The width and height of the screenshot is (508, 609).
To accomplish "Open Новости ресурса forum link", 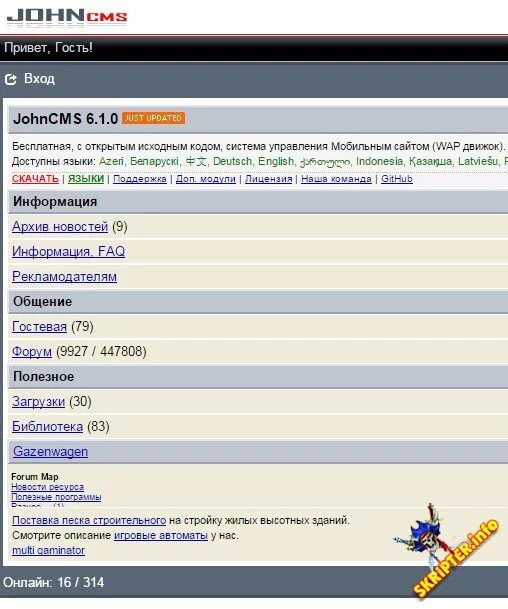I will click(x=47, y=487).
